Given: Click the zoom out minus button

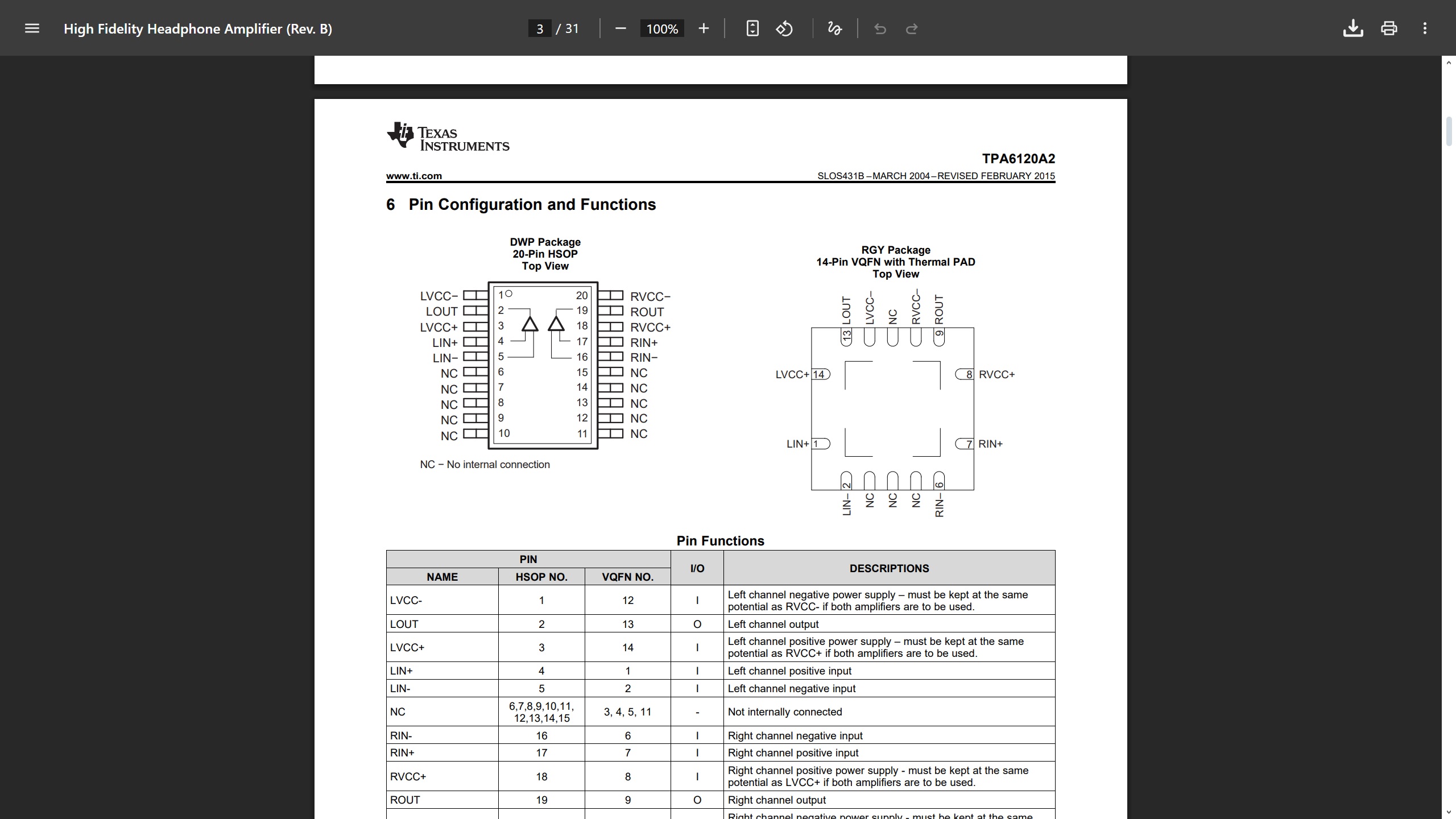Looking at the screenshot, I should click(x=621, y=28).
